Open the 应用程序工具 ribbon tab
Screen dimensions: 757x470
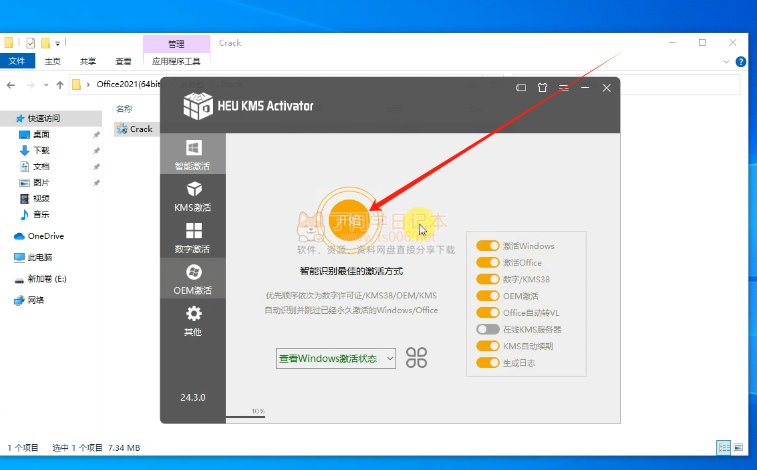(176, 61)
